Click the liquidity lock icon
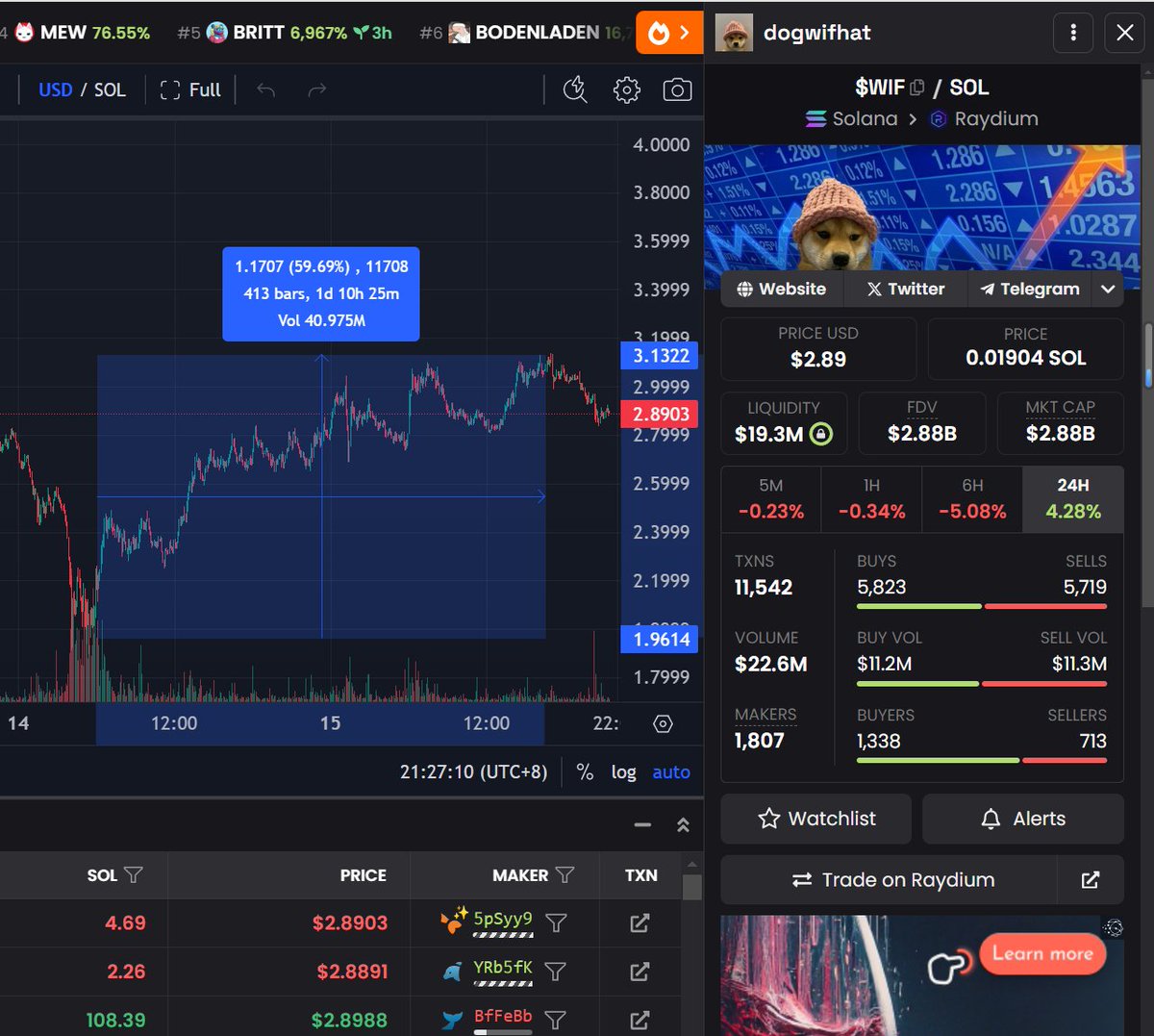 820,435
